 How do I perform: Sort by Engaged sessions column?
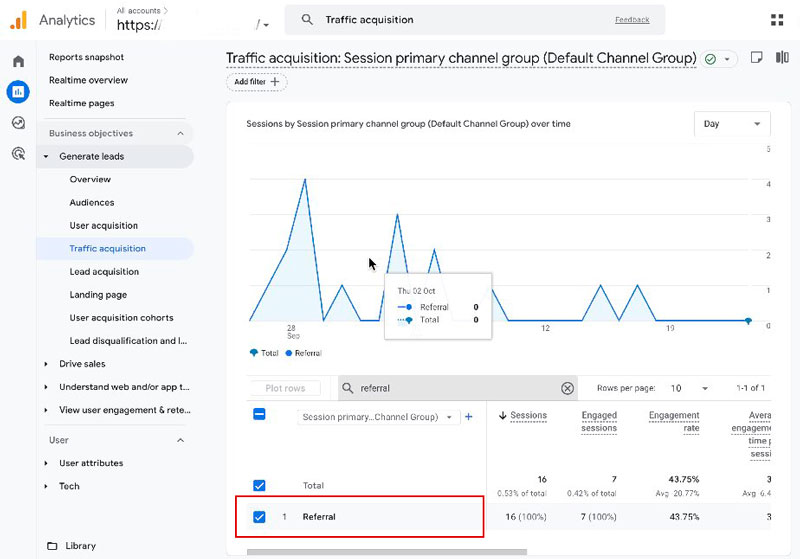tap(599, 422)
